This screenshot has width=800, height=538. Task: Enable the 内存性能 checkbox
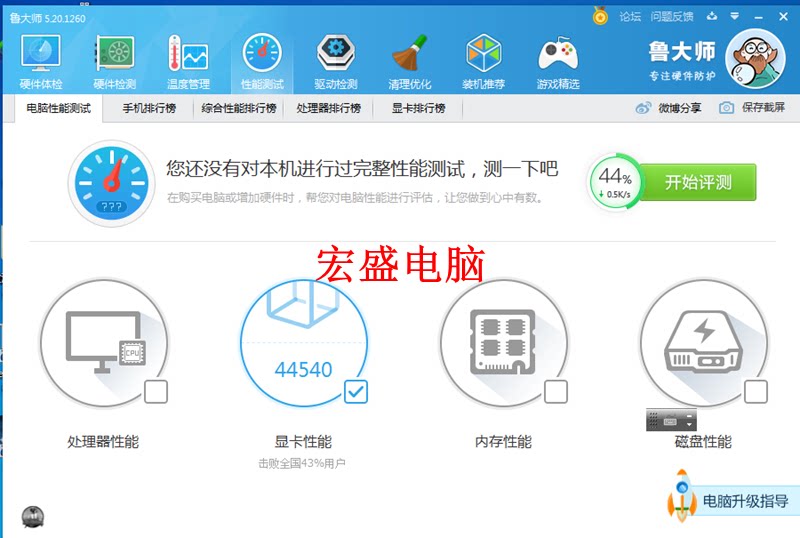click(x=556, y=392)
